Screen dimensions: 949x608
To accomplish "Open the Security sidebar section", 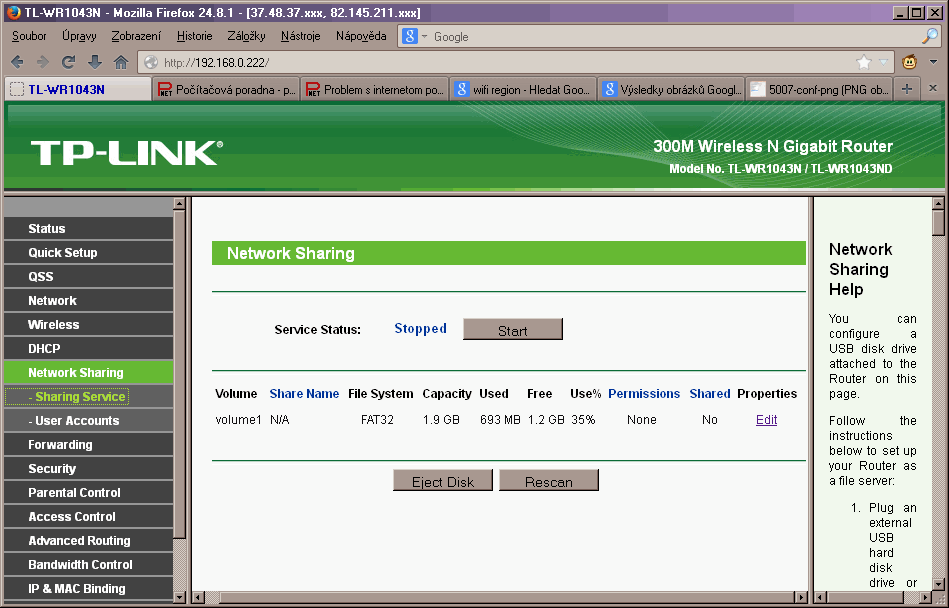I will (x=88, y=469).
